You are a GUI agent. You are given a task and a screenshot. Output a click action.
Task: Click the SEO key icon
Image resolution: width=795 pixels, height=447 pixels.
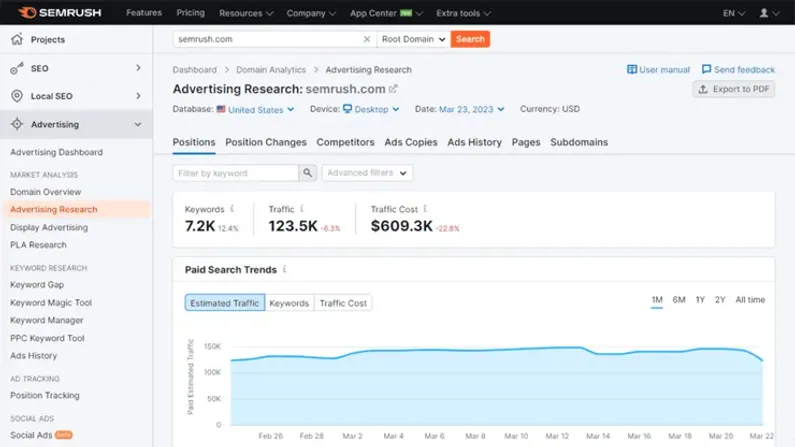(x=17, y=68)
